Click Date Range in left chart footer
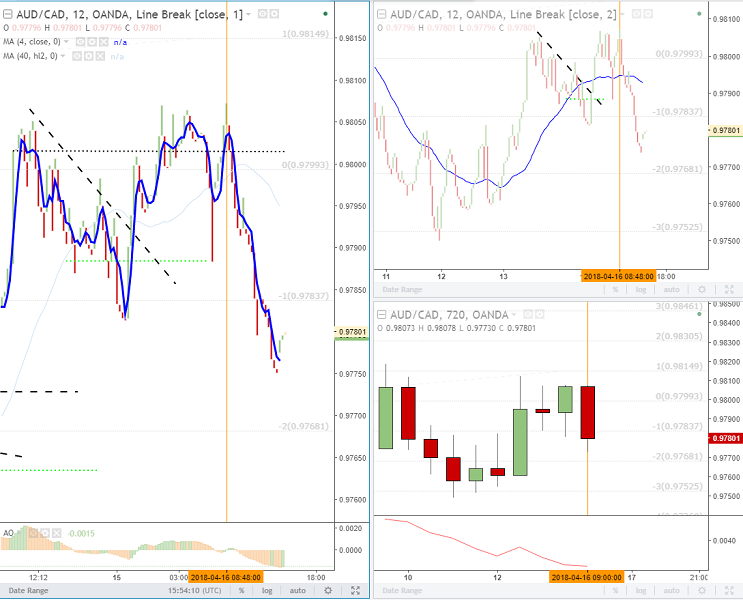Viewport: 743px width, 600px height. (x=28, y=591)
